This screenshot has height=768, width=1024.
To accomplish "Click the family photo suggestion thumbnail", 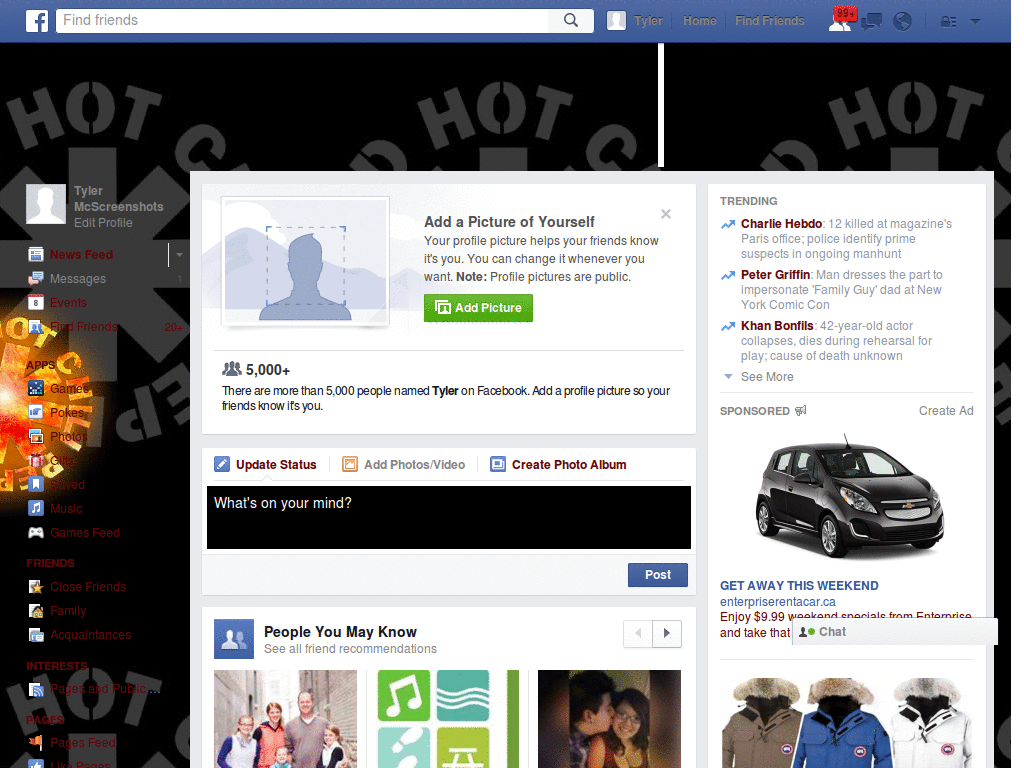I will coord(285,719).
